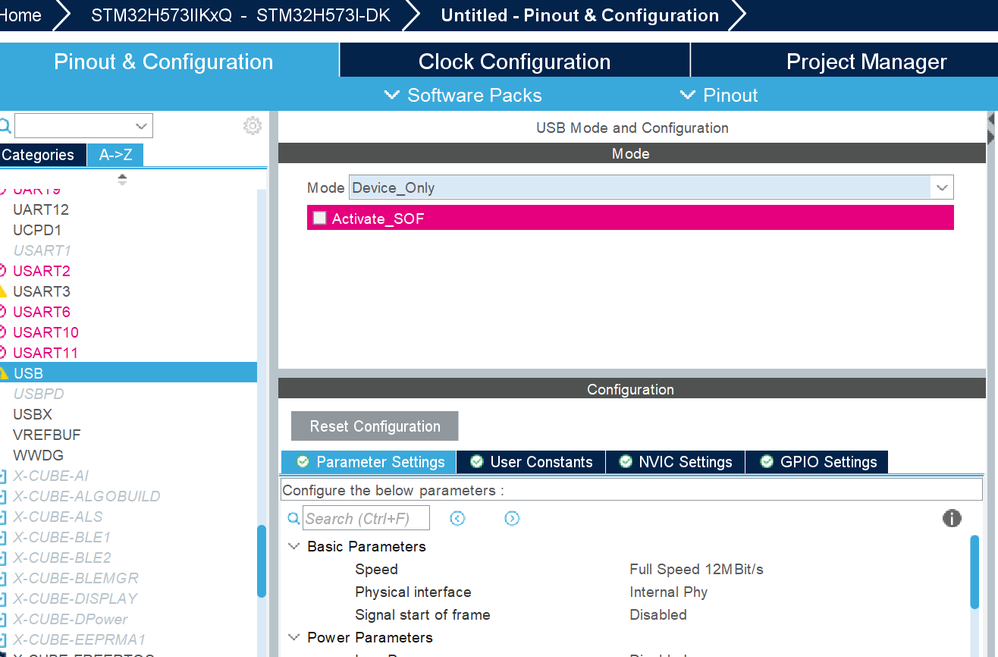Select X-CUBE-BLEMGR in the list
Viewport: 998px width, 657px height.
76,578
